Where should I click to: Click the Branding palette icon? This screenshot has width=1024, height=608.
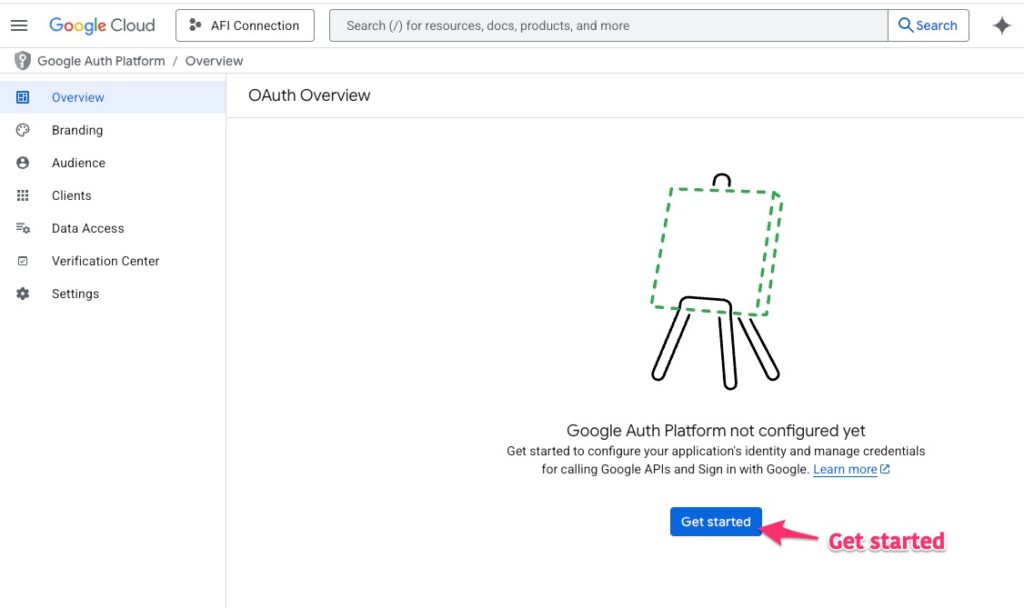(23, 130)
